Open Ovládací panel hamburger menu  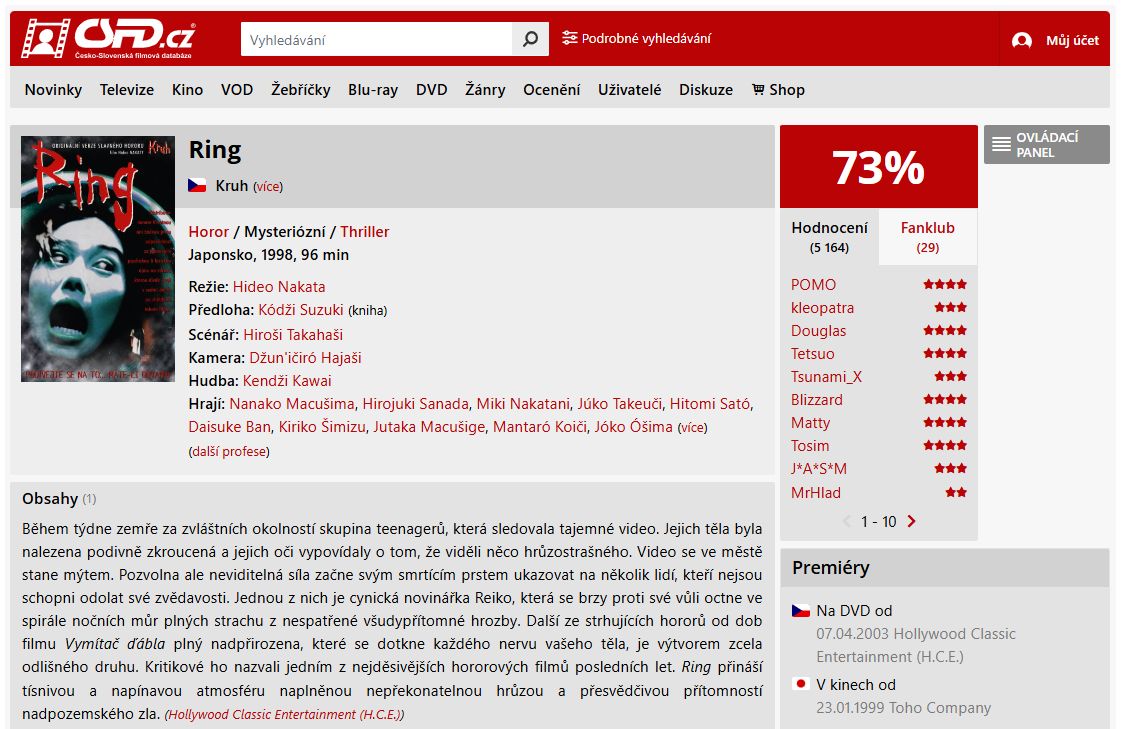1001,144
